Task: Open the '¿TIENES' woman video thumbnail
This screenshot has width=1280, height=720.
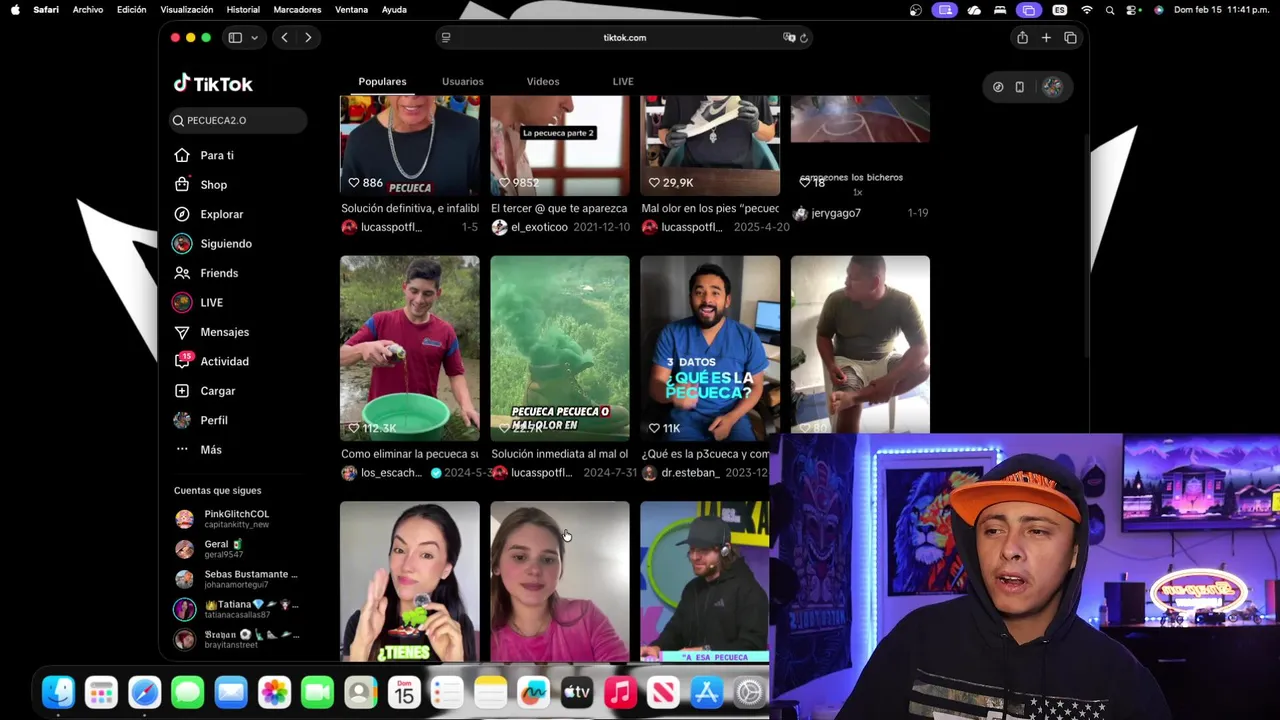Action: click(x=410, y=581)
